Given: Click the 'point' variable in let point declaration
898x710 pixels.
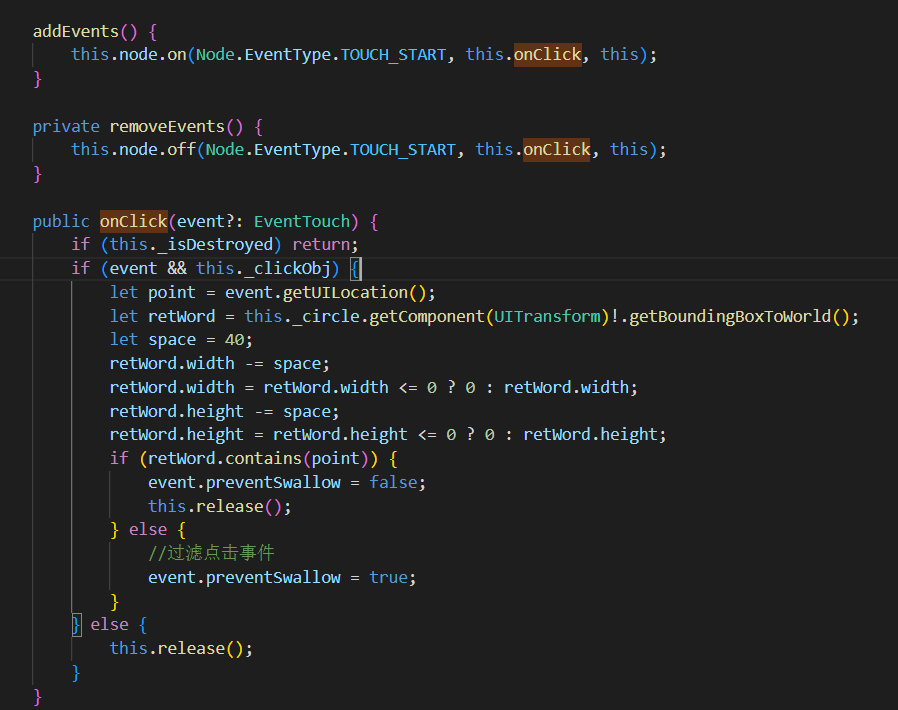Looking at the screenshot, I should 172,292.
